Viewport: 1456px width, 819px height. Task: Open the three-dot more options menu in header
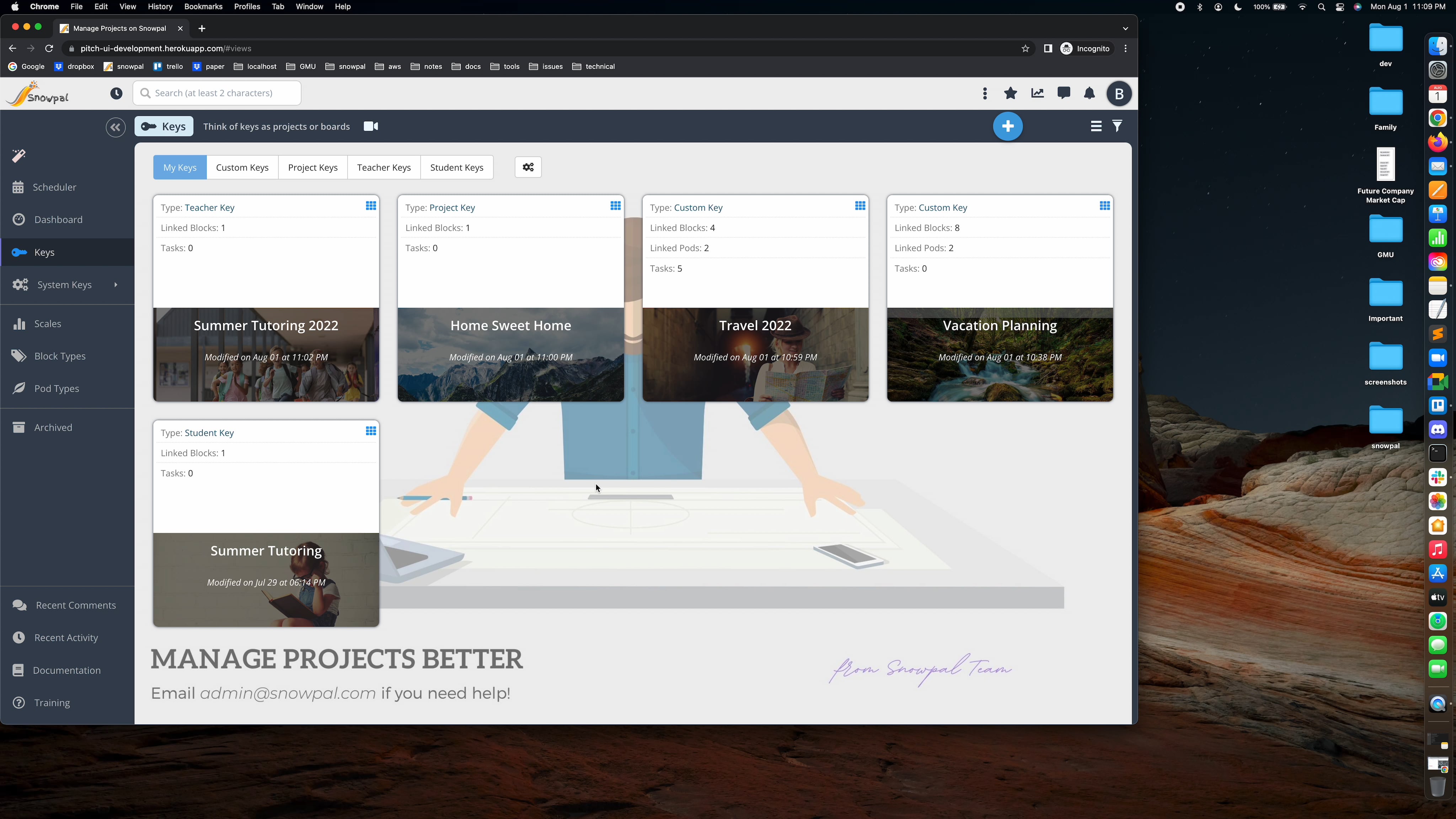(x=985, y=93)
